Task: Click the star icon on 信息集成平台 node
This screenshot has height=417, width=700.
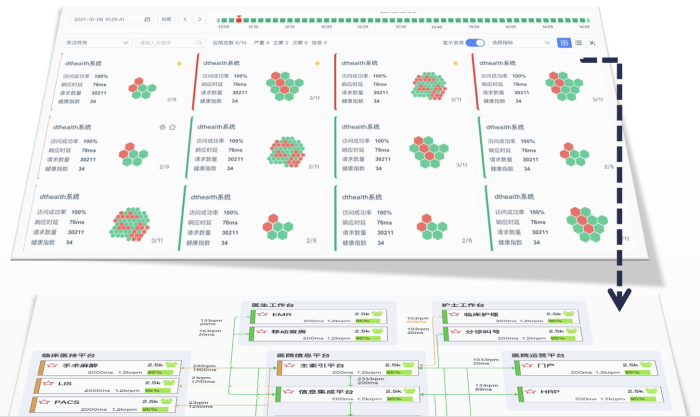Action: coord(288,392)
